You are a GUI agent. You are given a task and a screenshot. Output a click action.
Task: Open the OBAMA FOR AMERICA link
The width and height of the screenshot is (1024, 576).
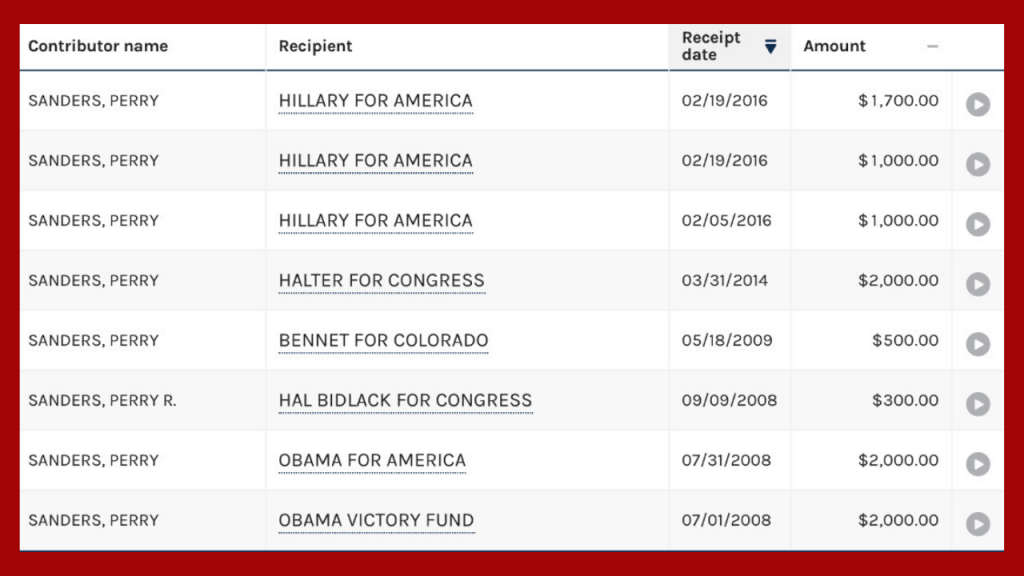[x=372, y=461]
